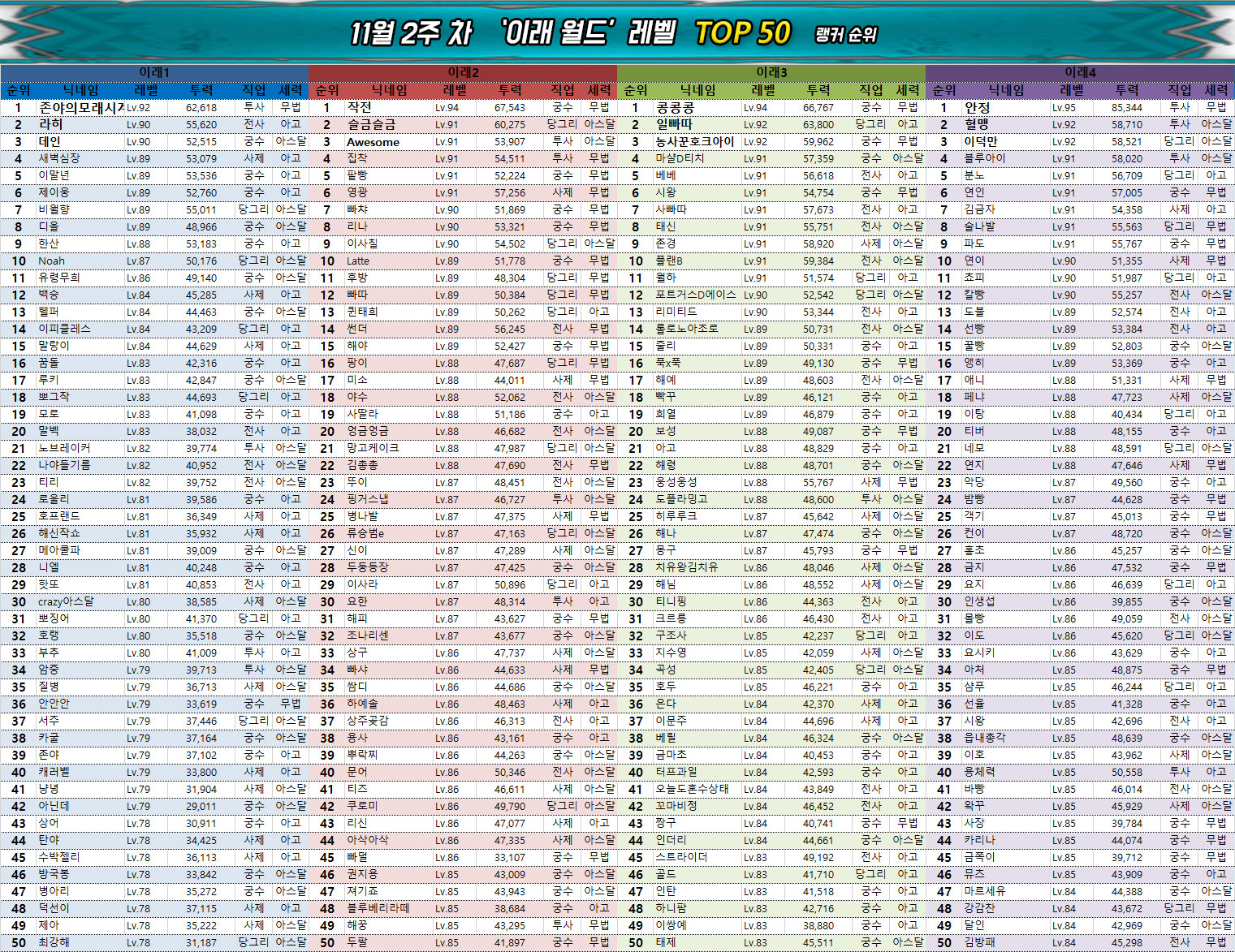
Task: Click the Lv.95 level cell in 이래4
Action: (1064, 107)
